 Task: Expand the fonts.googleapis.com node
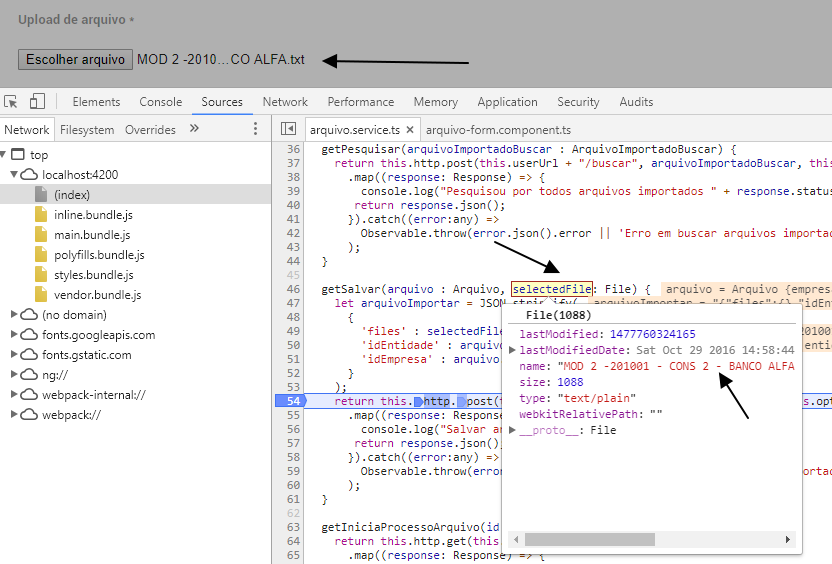14,334
